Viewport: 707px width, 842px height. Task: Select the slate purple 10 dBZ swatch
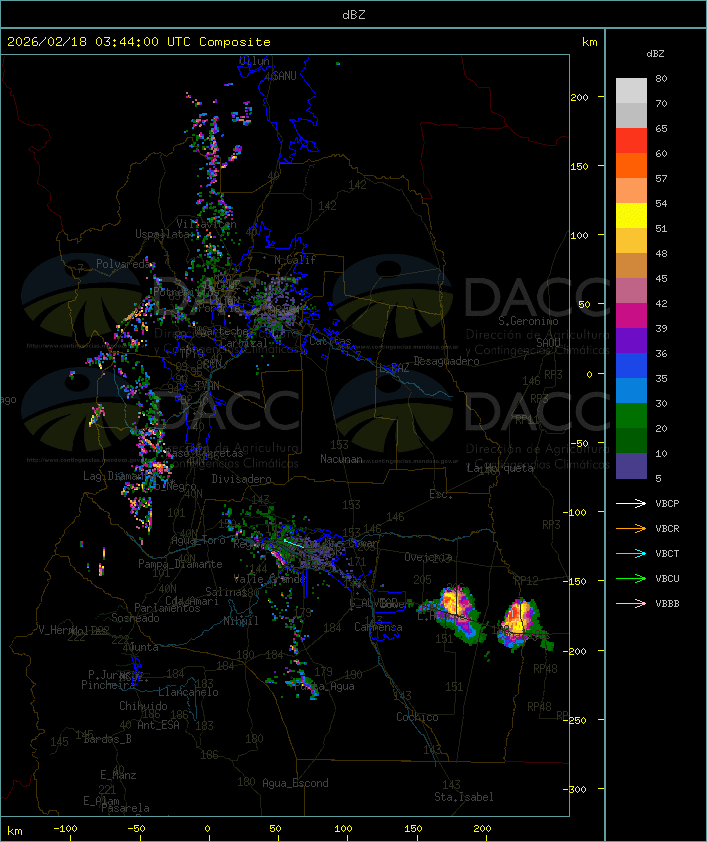(x=631, y=466)
